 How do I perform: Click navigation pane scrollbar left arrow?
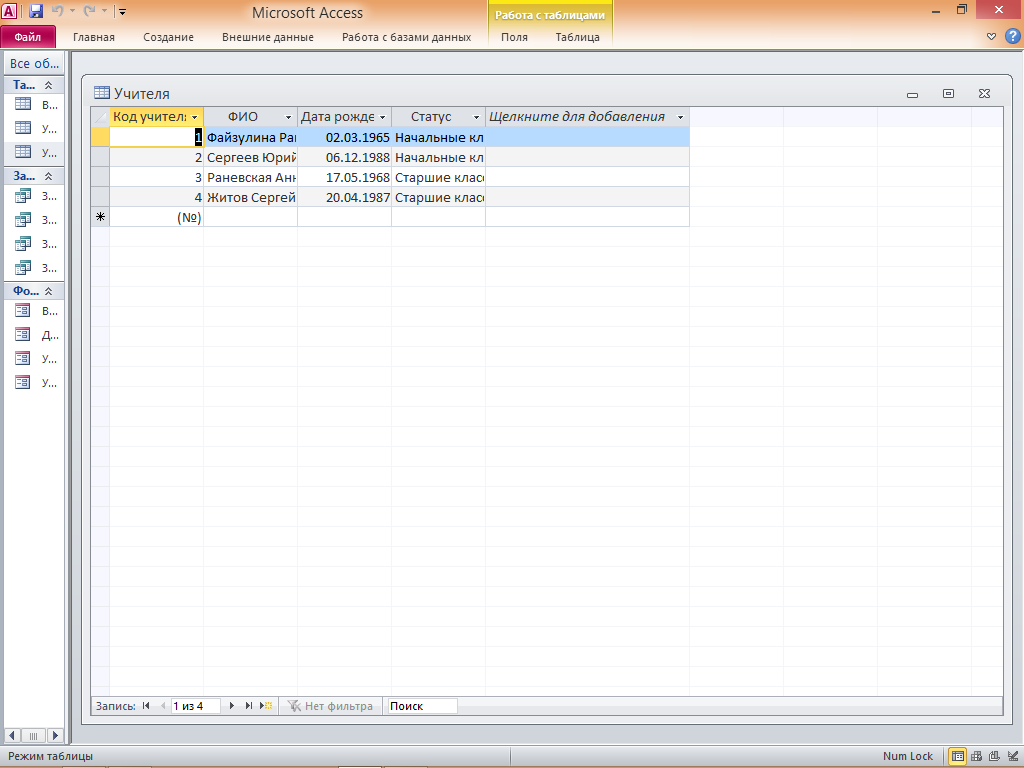click(x=11, y=735)
